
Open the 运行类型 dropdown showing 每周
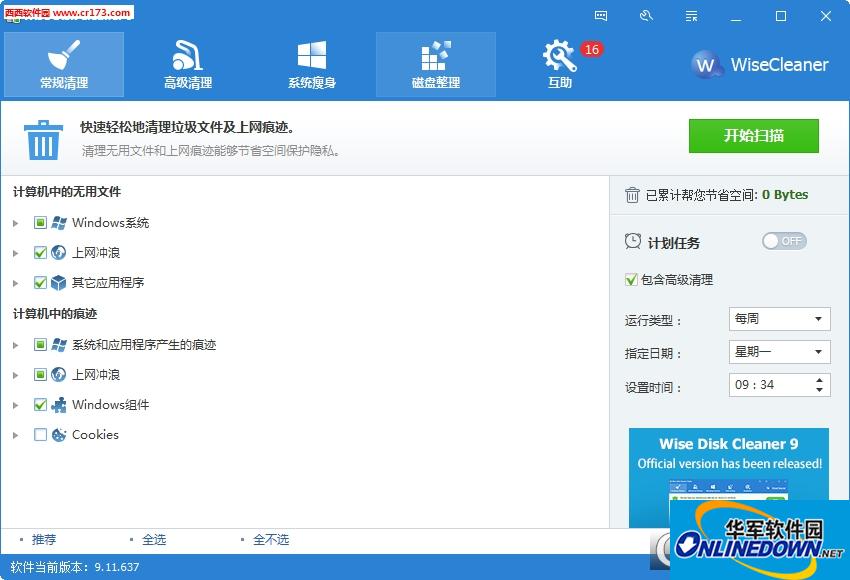point(780,319)
